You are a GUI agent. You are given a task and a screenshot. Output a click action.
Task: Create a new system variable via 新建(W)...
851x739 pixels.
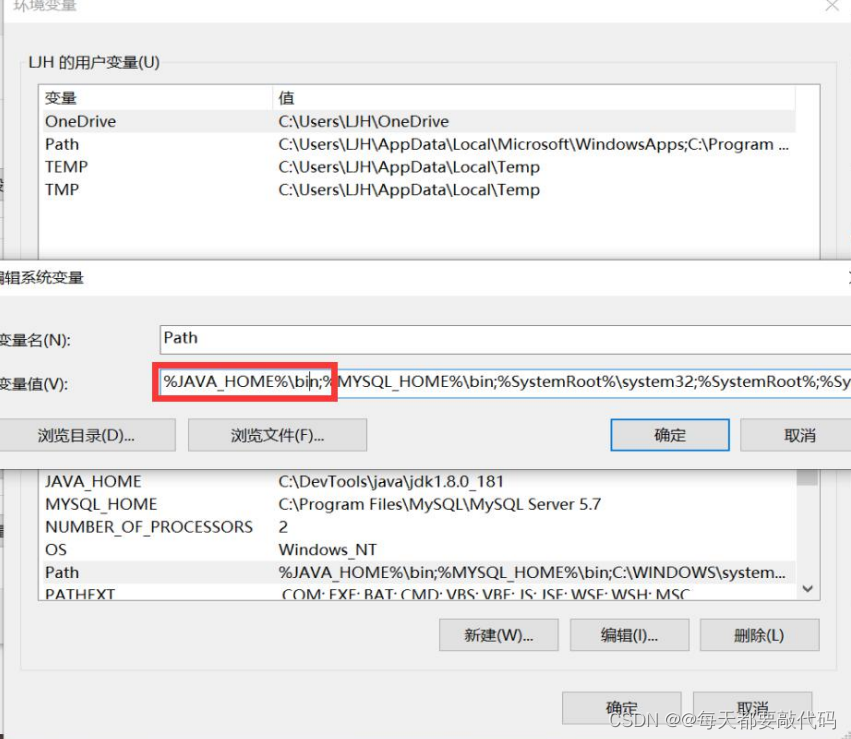coord(498,634)
